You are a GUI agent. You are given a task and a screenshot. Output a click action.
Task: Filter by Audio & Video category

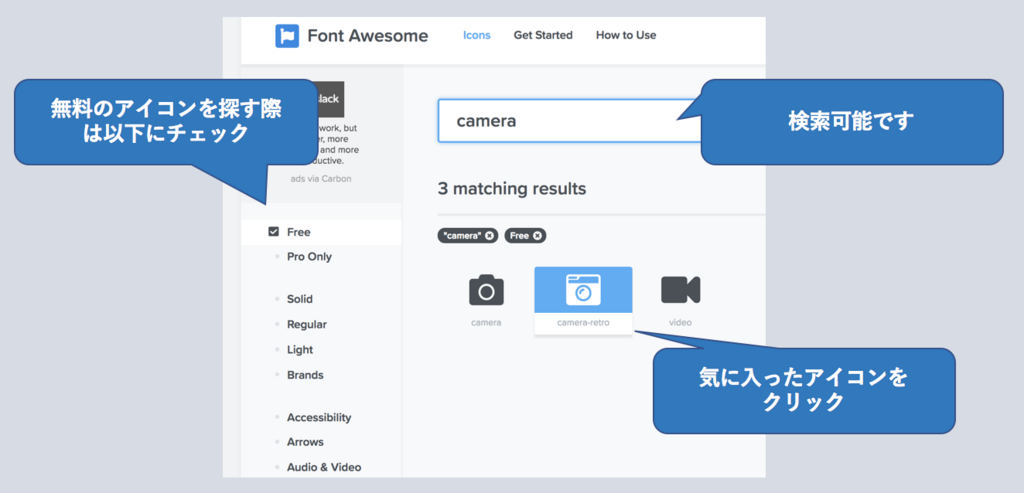click(324, 468)
